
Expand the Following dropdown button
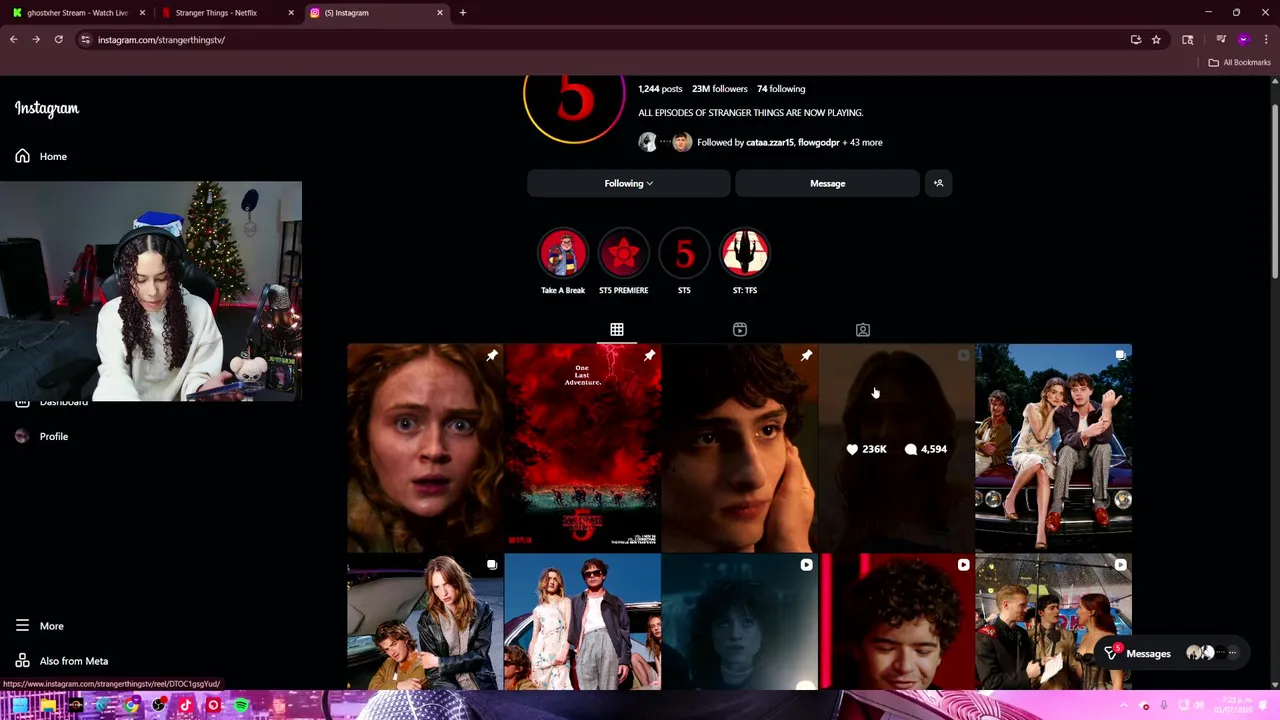(x=629, y=183)
